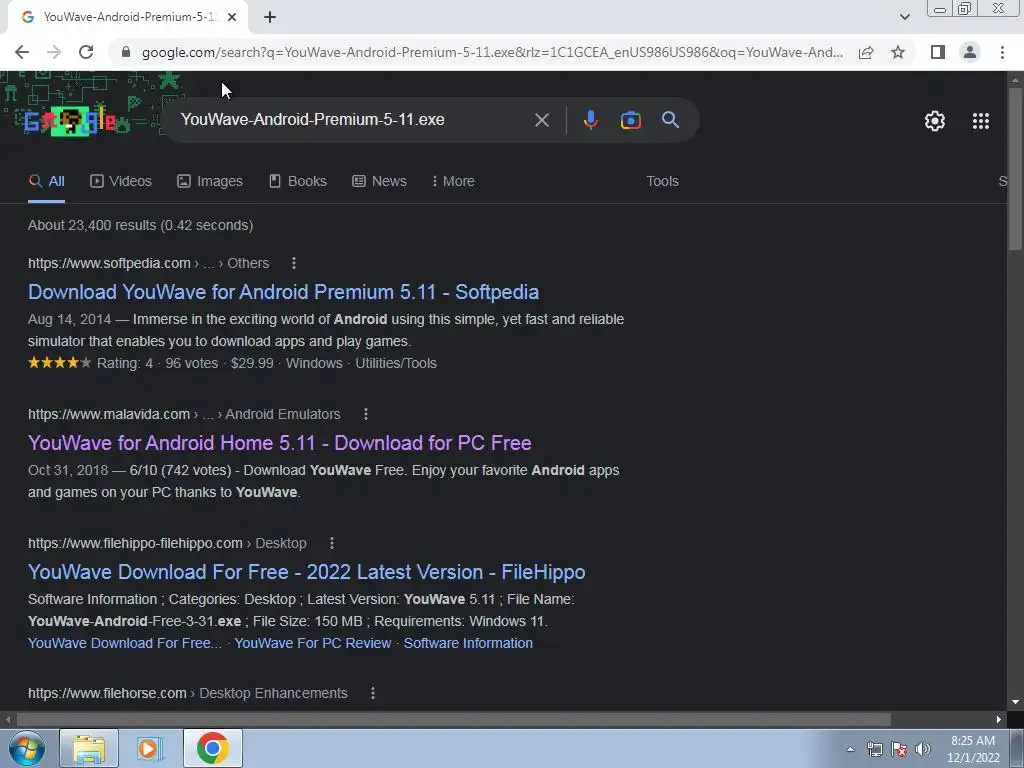Open Action Center flag icon
This screenshot has width=1024, height=768.
click(899, 749)
